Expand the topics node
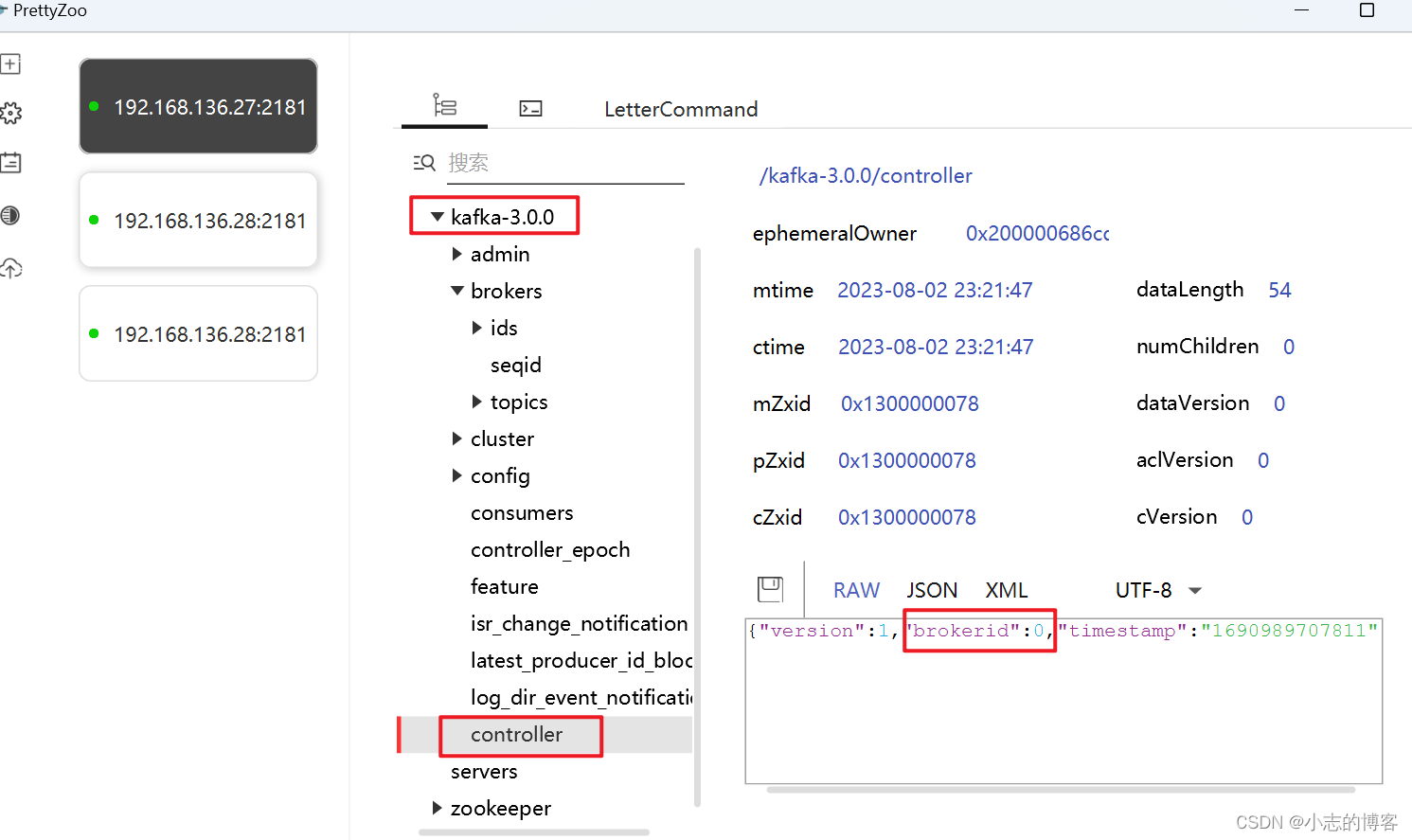The image size is (1412, 840). click(477, 402)
